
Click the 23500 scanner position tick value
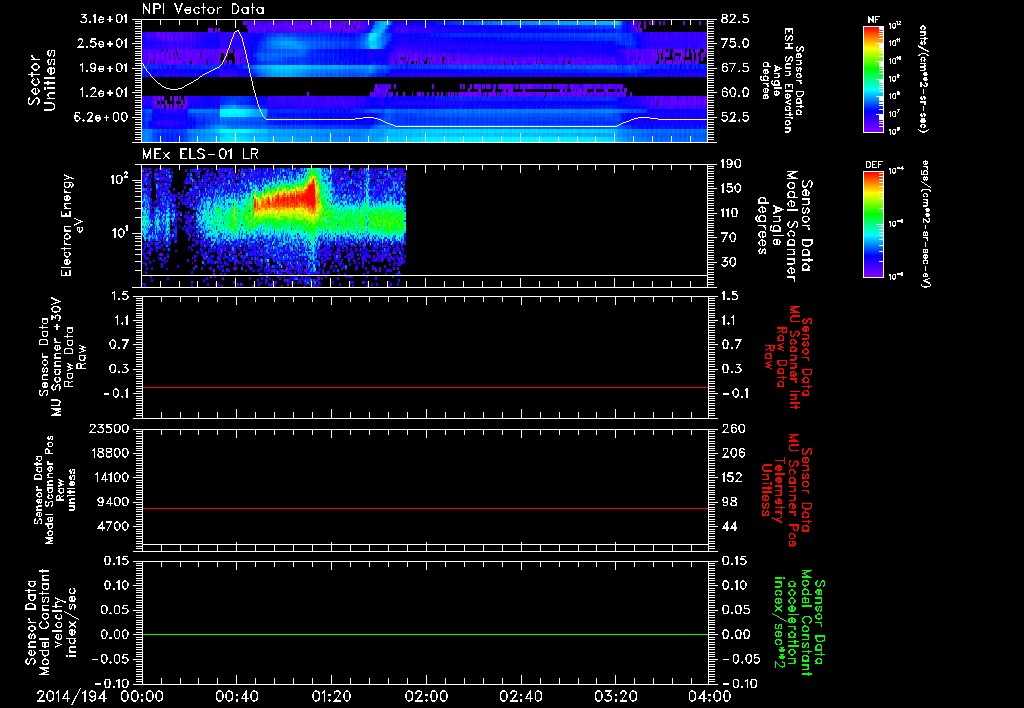(x=108, y=429)
